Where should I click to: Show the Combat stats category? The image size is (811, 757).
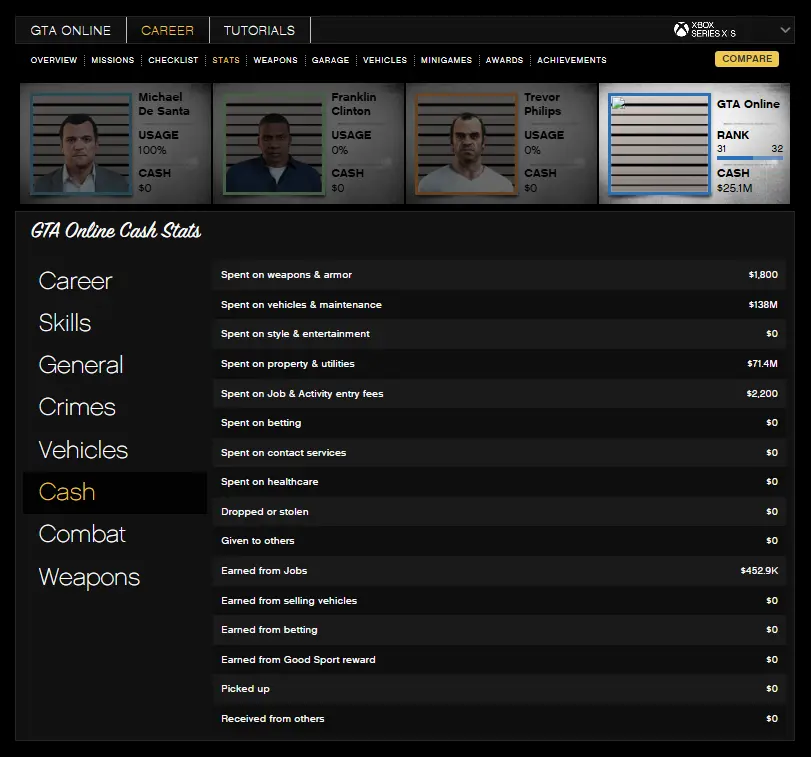tap(82, 534)
